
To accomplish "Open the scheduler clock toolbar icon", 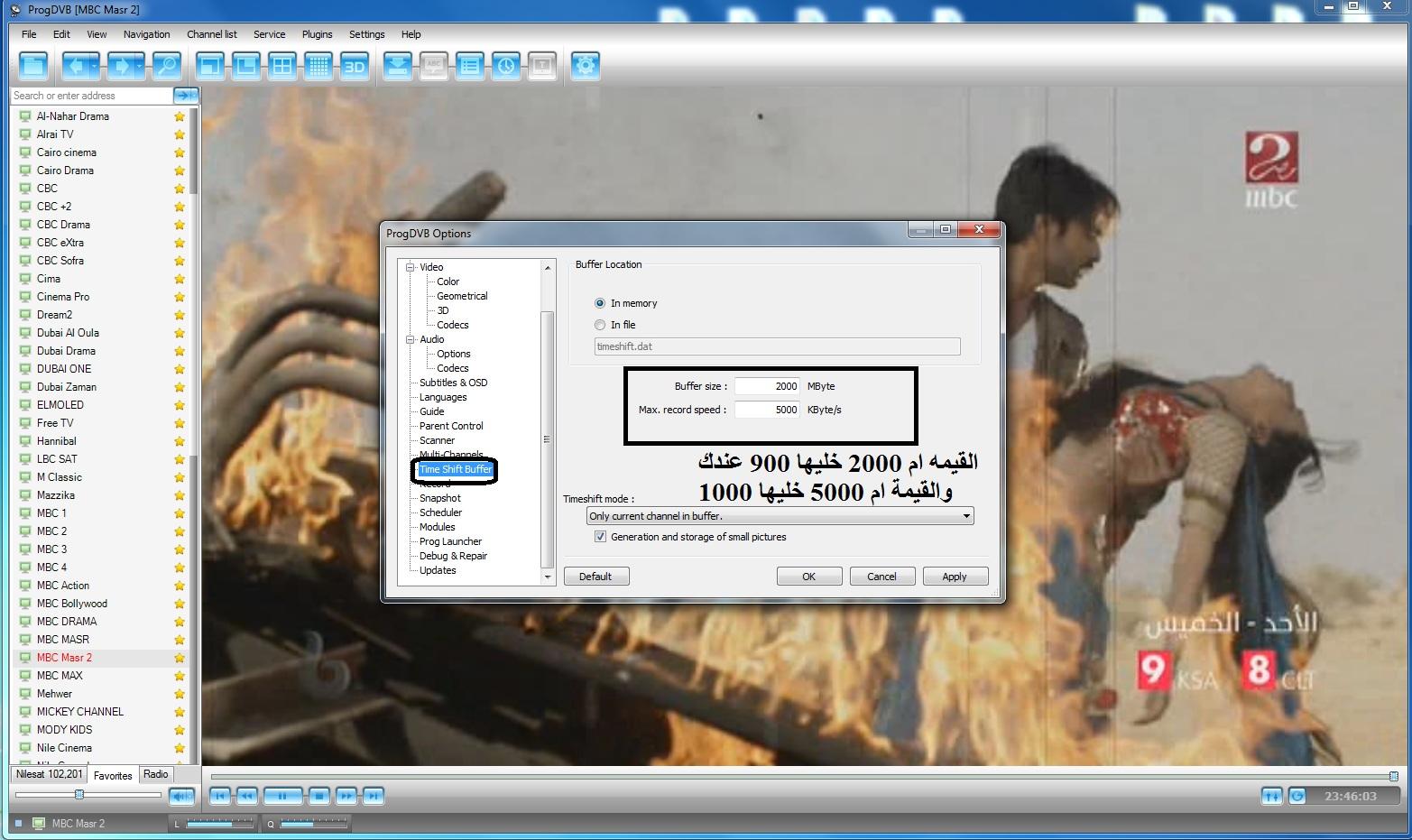I will coord(506,66).
